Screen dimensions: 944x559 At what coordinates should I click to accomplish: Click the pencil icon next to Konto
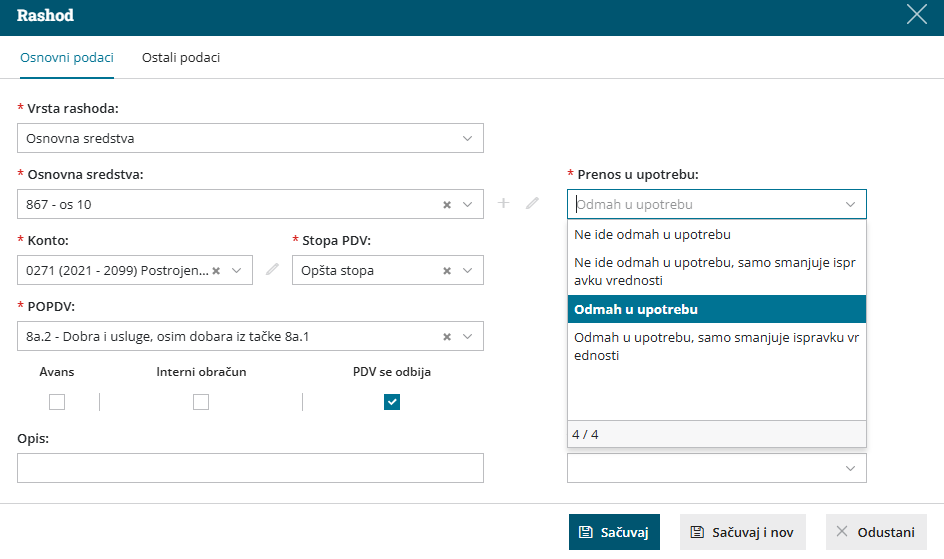tap(272, 269)
